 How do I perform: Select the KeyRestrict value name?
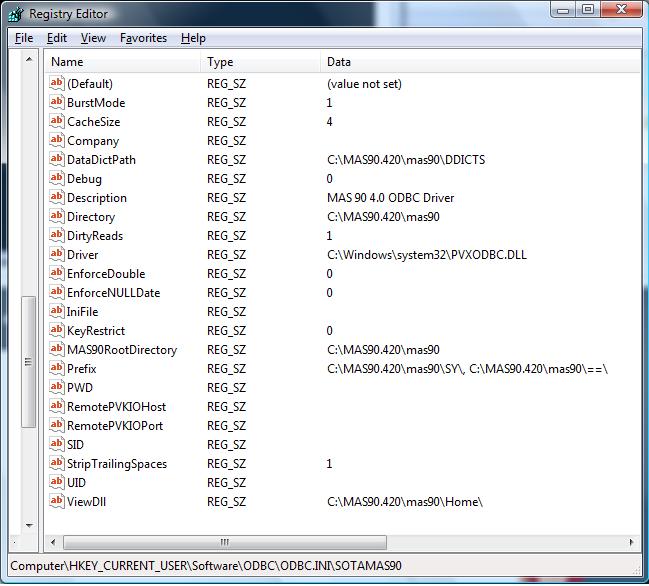point(96,331)
